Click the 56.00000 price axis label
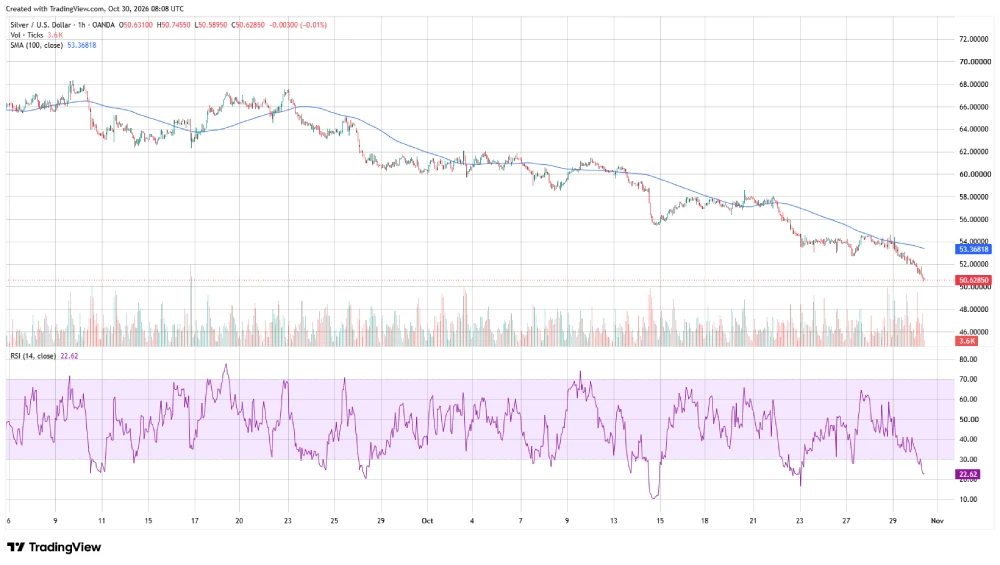 click(x=975, y=219)
